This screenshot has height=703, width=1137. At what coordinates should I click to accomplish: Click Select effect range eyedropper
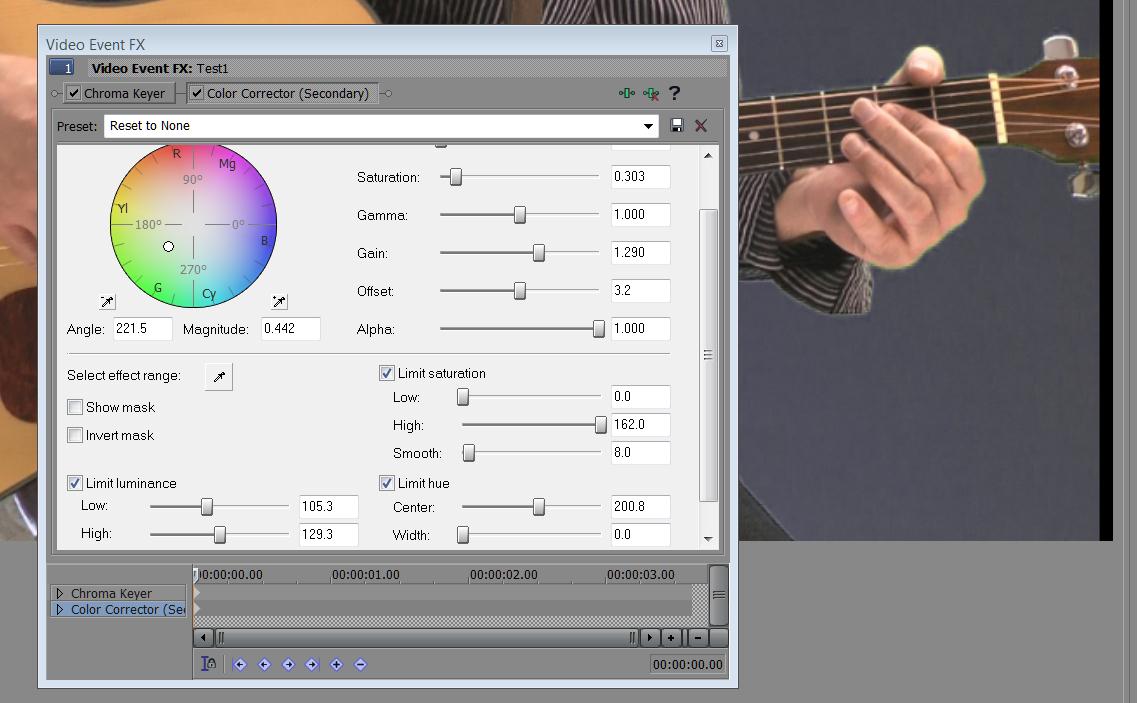pos(218,377)
